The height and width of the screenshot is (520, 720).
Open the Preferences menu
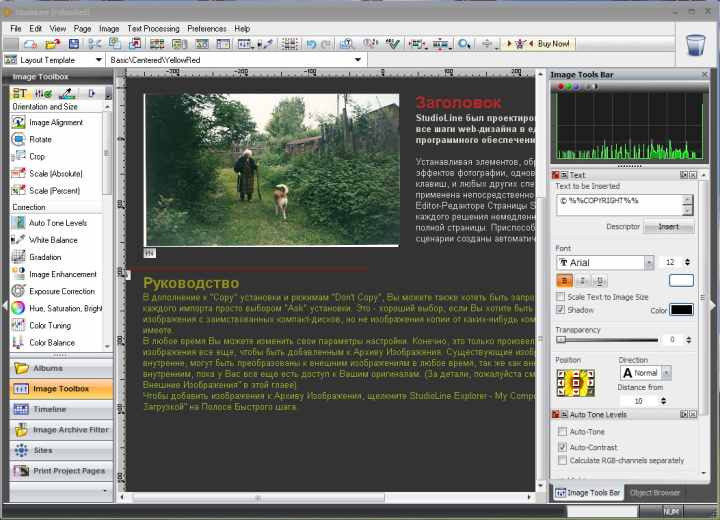point(207,28)
